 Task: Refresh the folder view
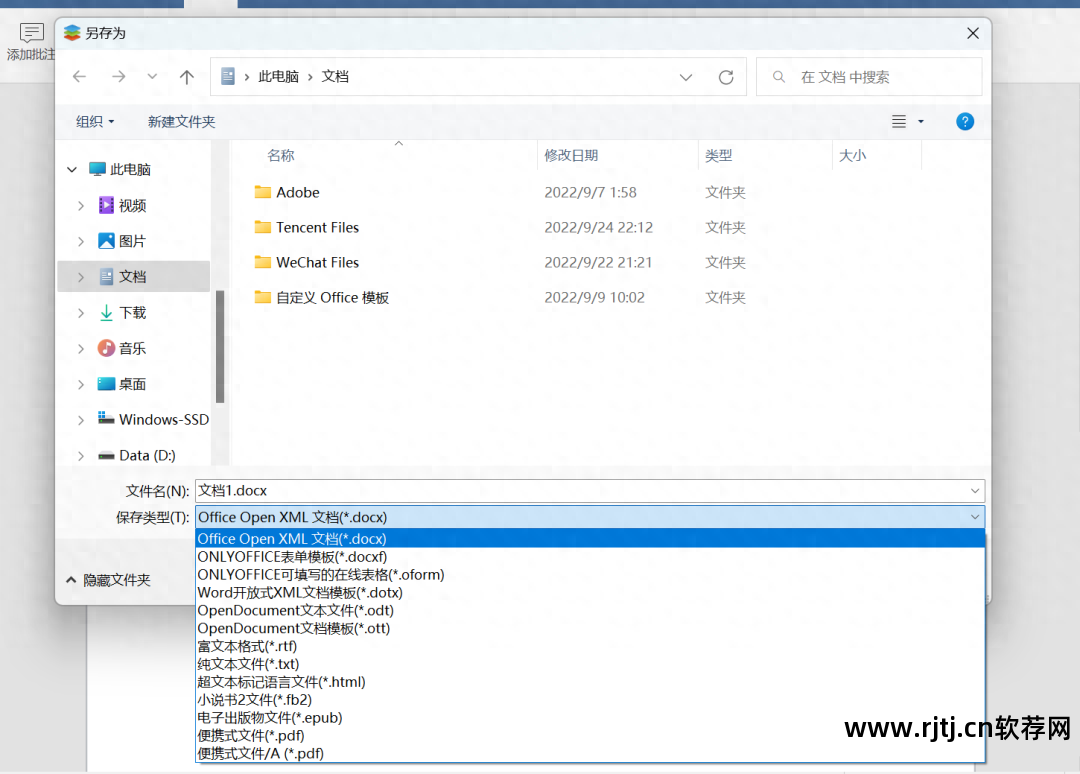(726, 76)
